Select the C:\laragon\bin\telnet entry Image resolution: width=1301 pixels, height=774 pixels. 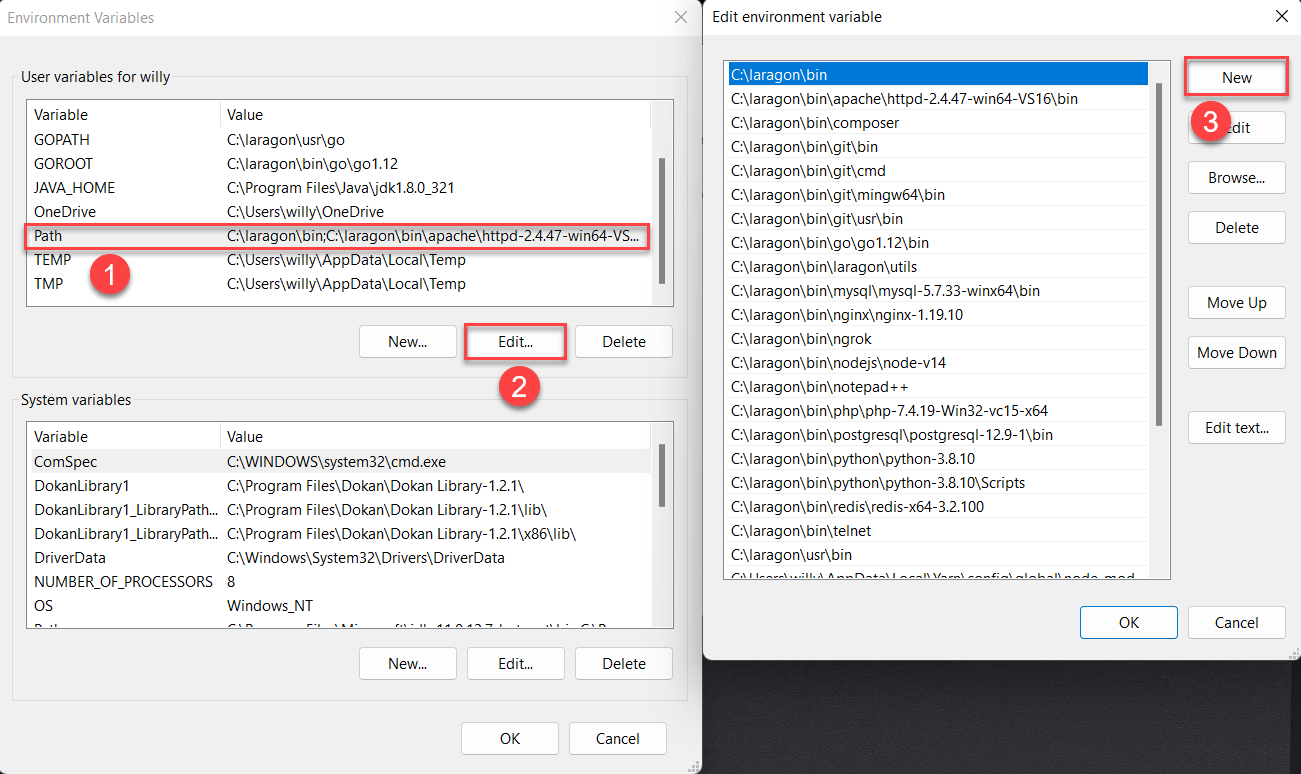(937, 531)
